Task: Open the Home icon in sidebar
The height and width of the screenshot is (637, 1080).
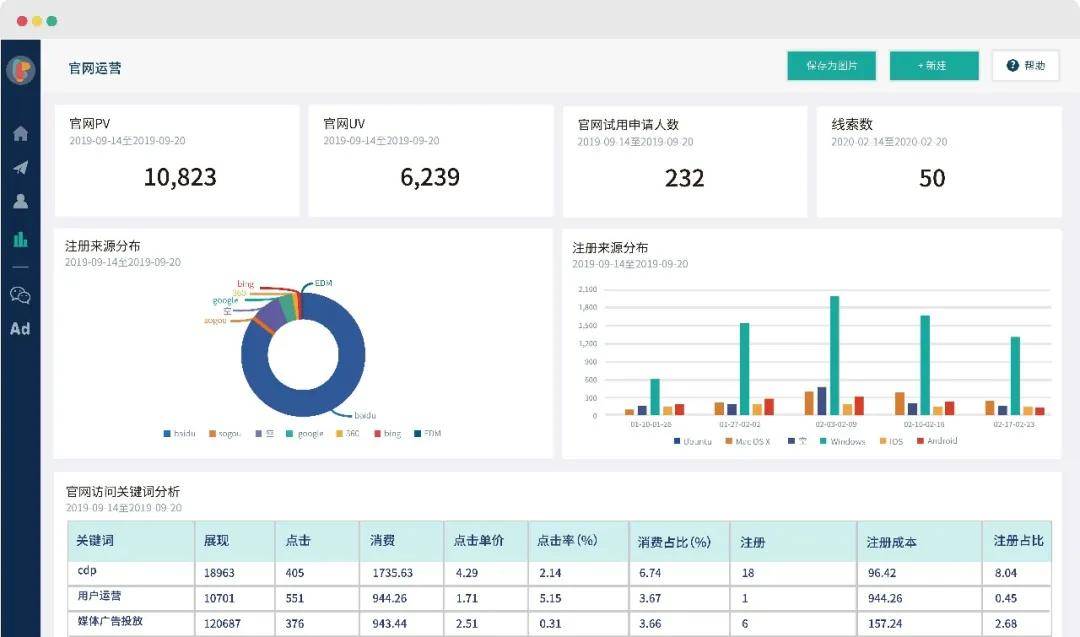Action: click(x=20, y=132)
